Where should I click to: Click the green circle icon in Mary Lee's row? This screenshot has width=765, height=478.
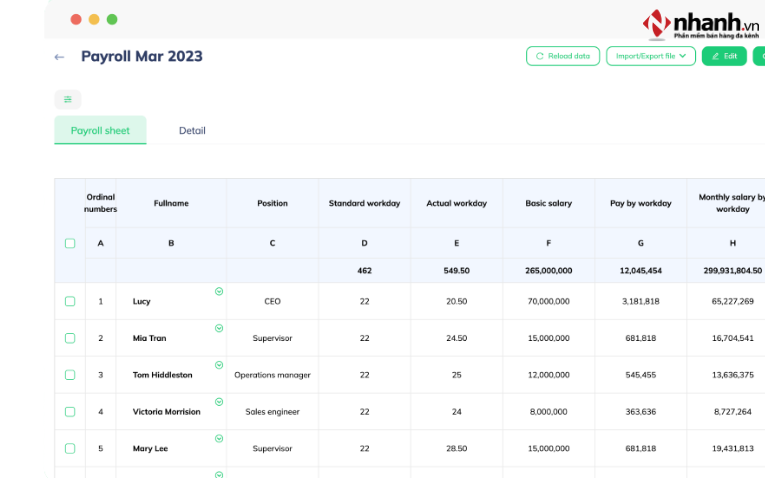click(219, 438)
